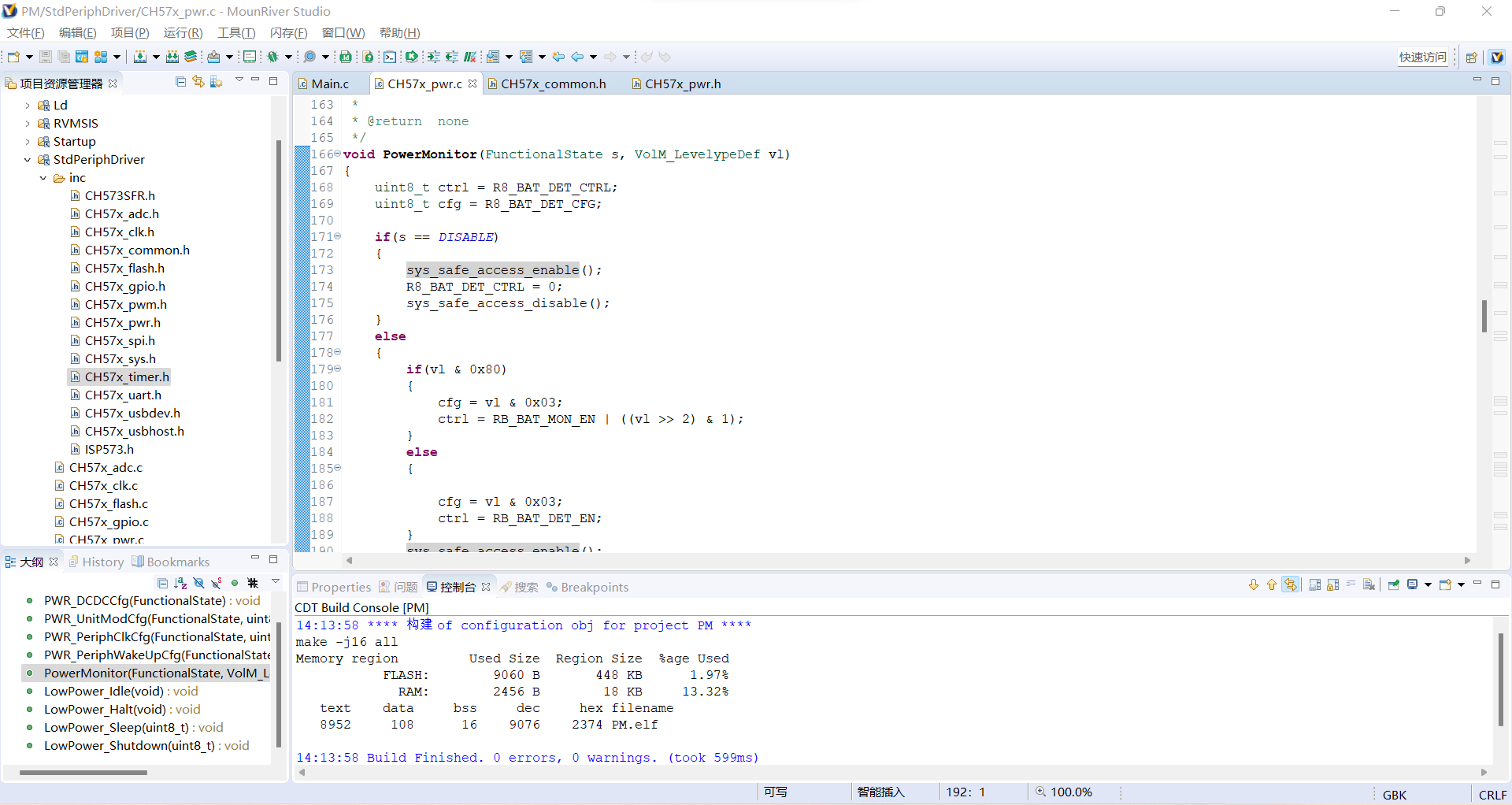1512x805 pixels.
Task: Switch to the Breakpoints tab
Action: 587,587
